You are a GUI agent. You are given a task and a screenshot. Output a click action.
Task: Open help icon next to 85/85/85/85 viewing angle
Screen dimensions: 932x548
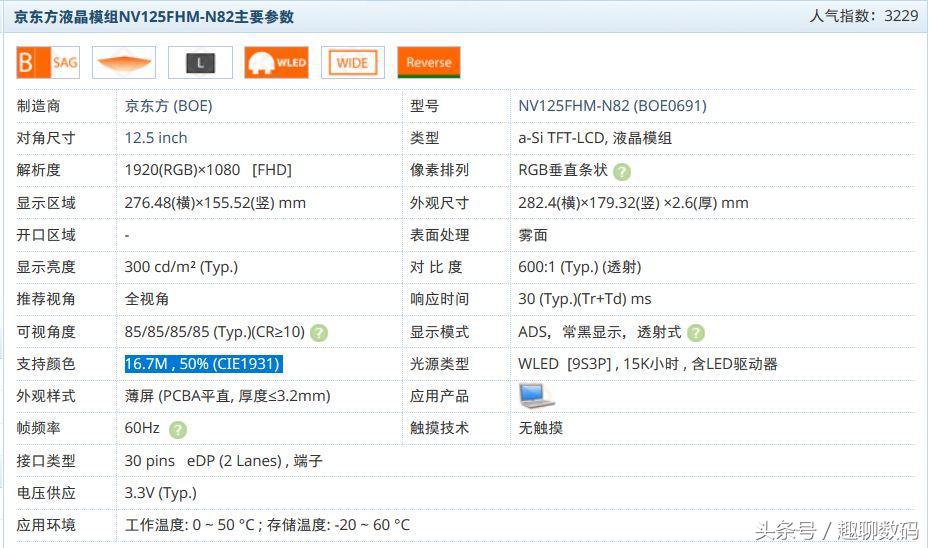click(x=319, y=333)
